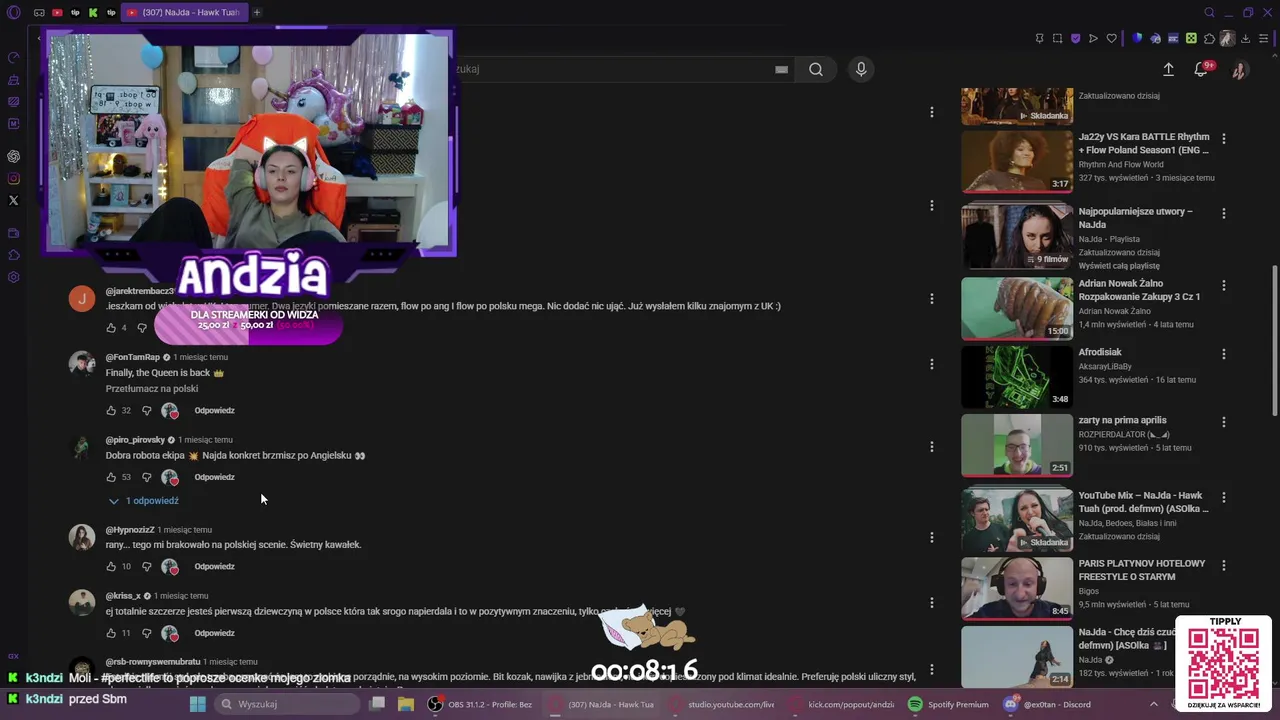
Task: Open a new browser tab
Action: tap(257, 13)
